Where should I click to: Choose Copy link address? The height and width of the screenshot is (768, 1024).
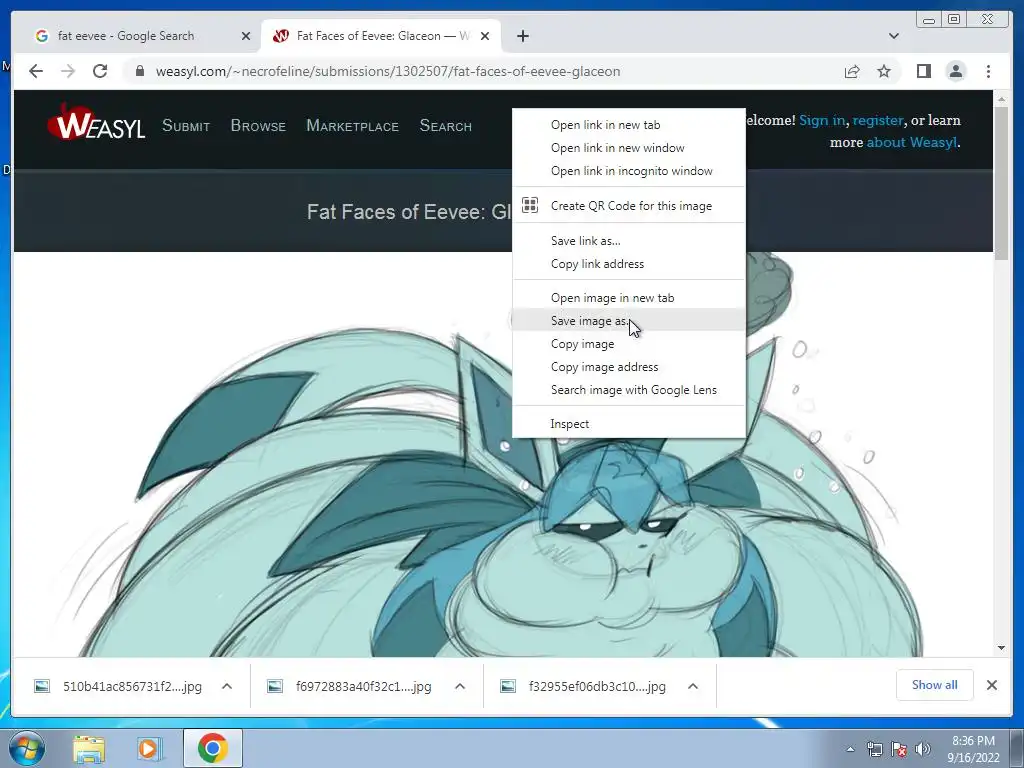pos(628,264)
